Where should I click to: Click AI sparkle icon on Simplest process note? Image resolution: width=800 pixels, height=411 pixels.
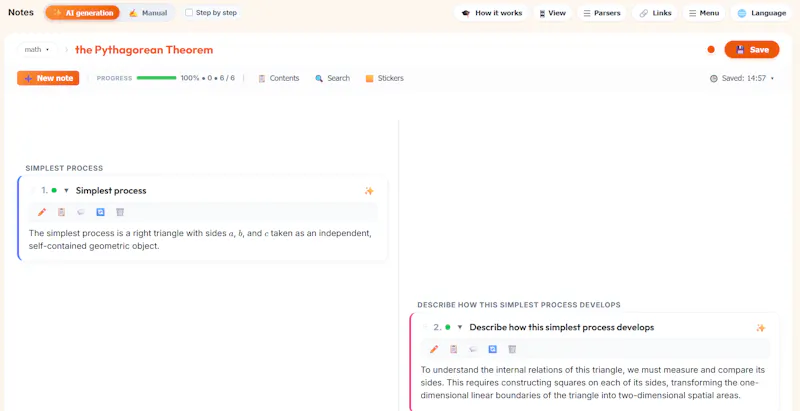pyautogui.click(x=369, y=191)
